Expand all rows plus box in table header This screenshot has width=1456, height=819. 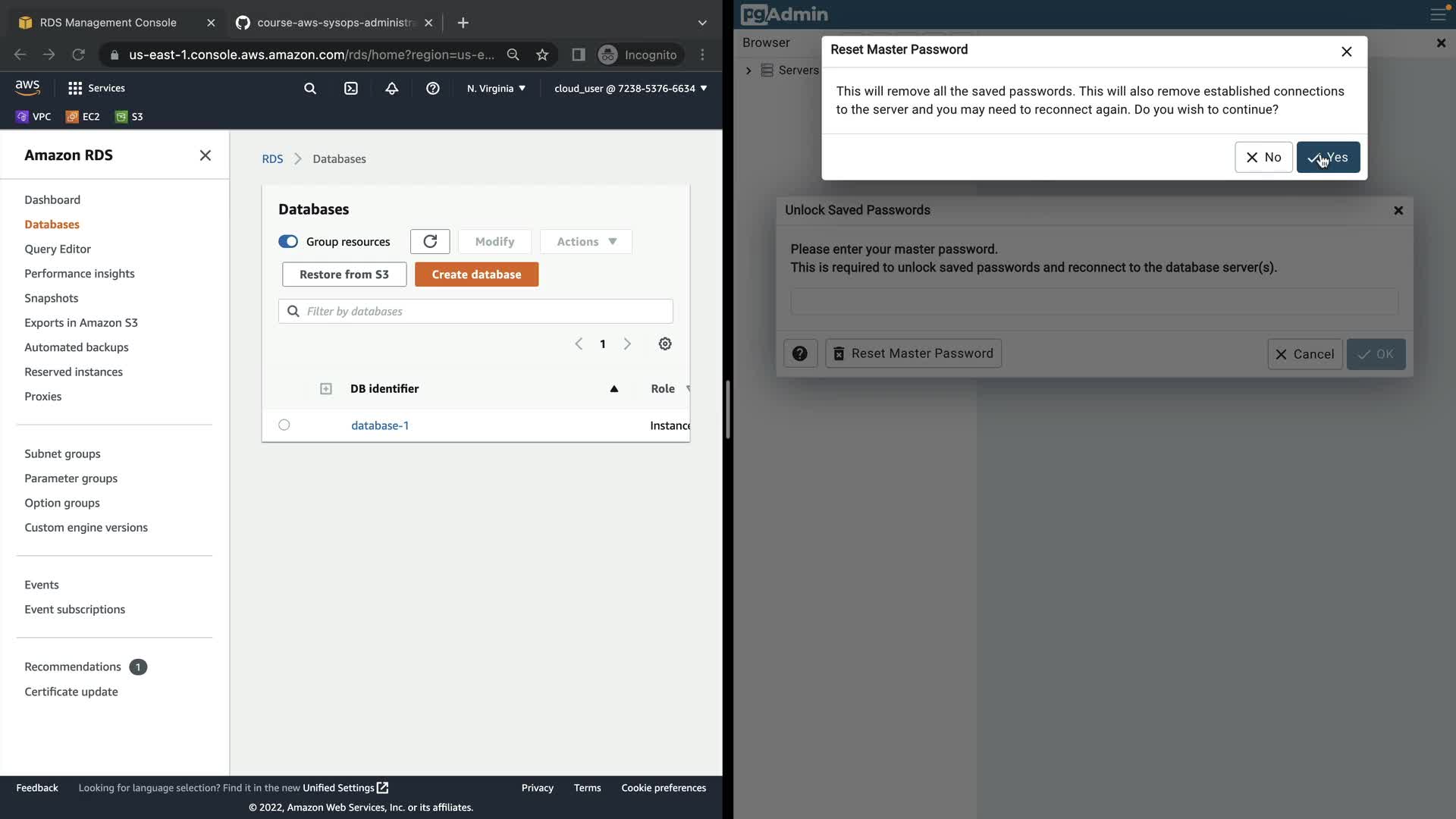pyautogui.click(x=326, y=389)
